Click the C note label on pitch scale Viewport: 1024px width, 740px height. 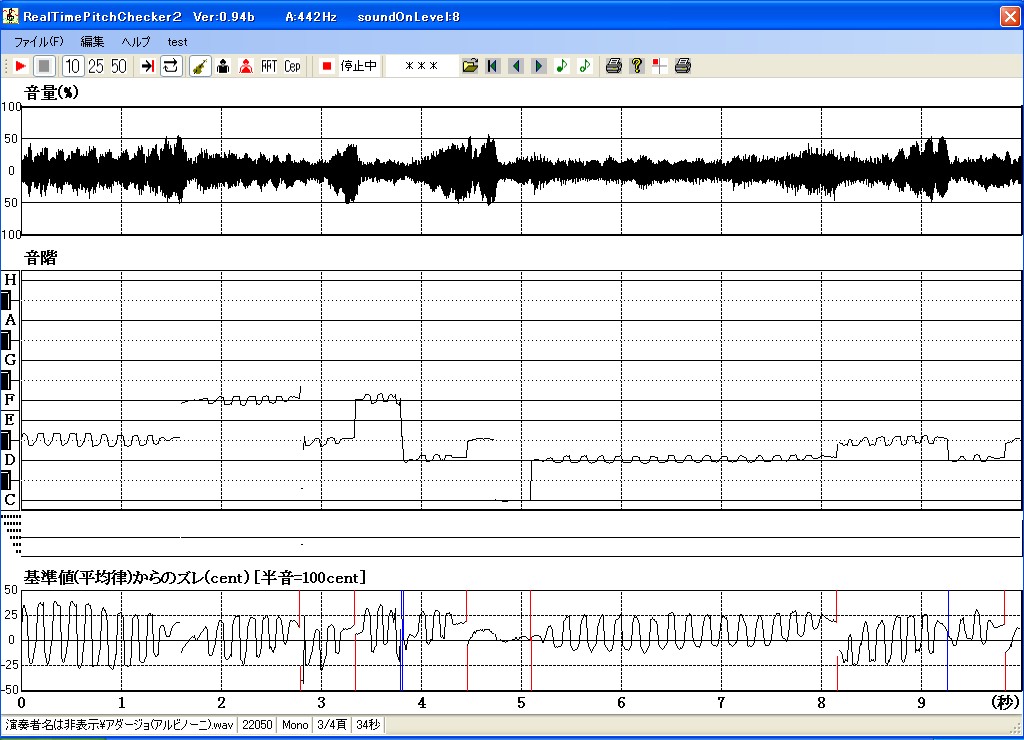click(x=10, y=500)
